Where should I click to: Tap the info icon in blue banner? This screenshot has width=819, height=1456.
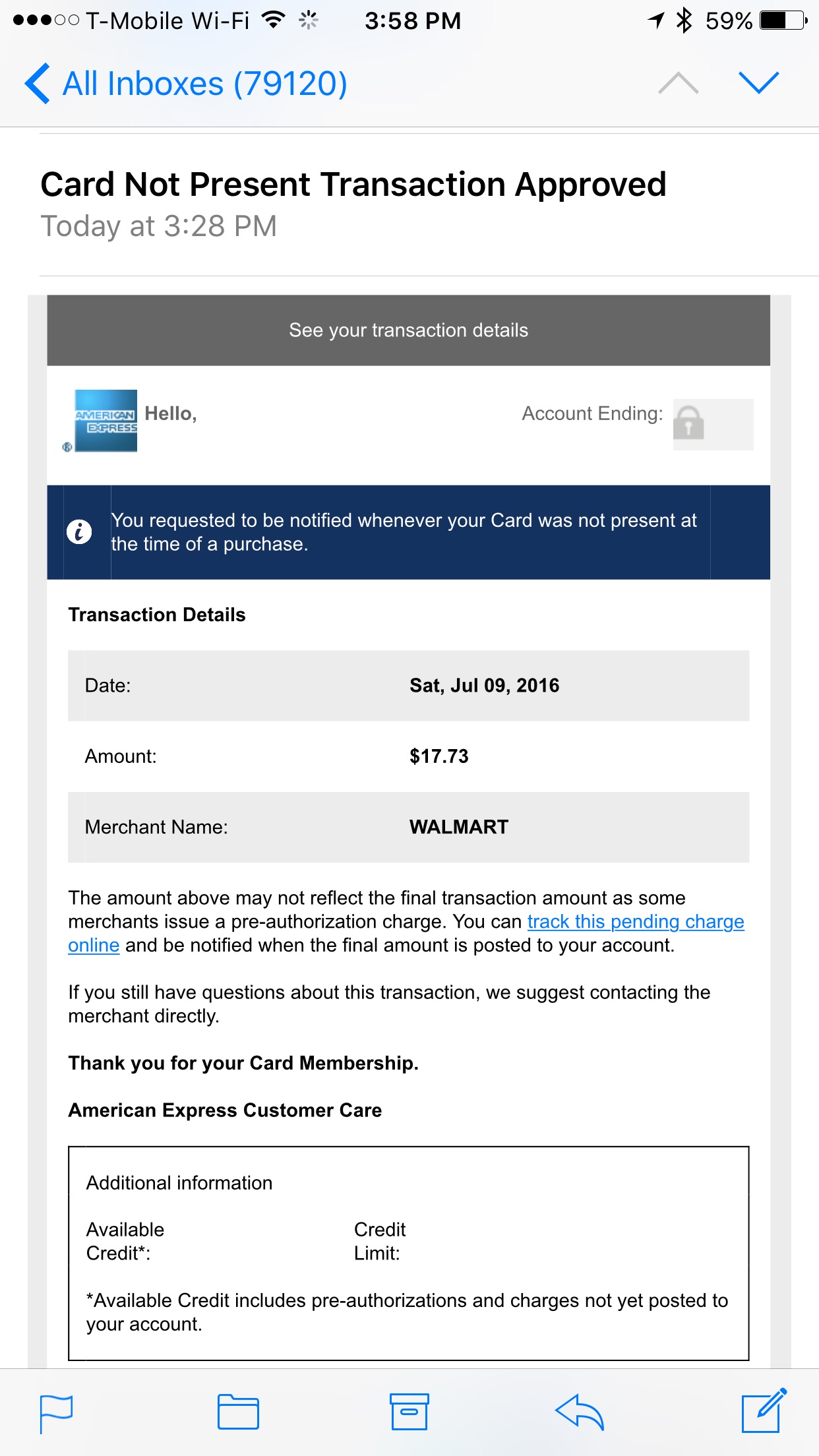coord(79,531)
